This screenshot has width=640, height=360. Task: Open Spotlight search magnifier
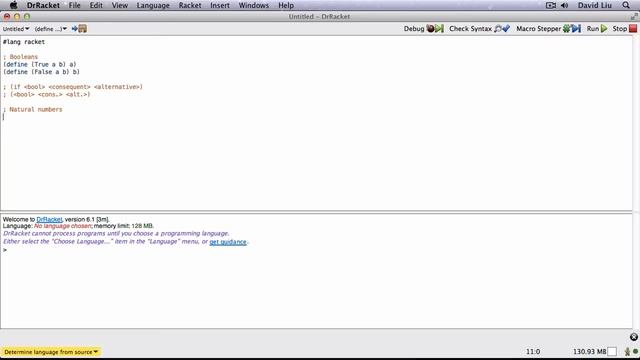626,5
